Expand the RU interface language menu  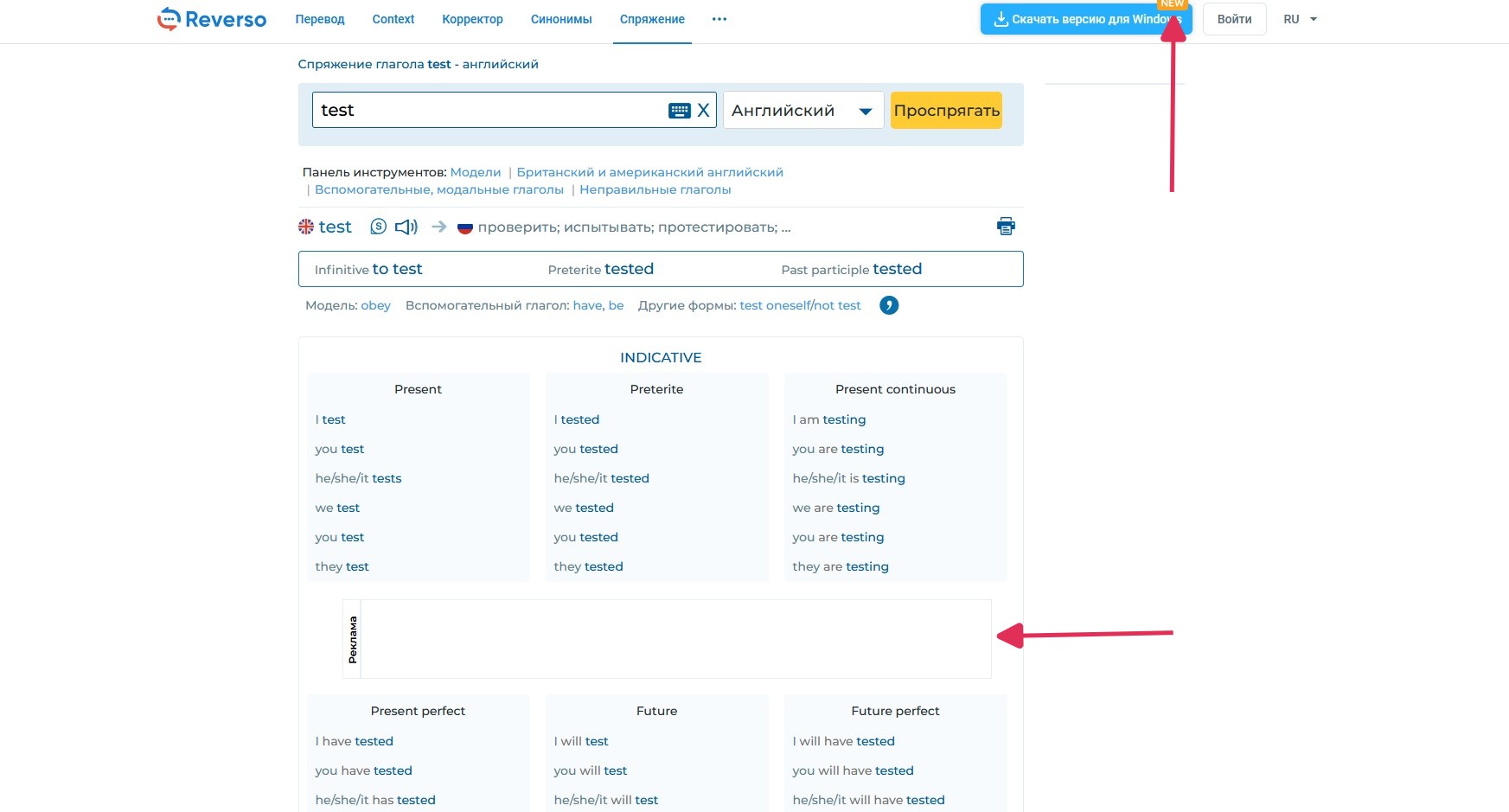tap(1301, 19)
